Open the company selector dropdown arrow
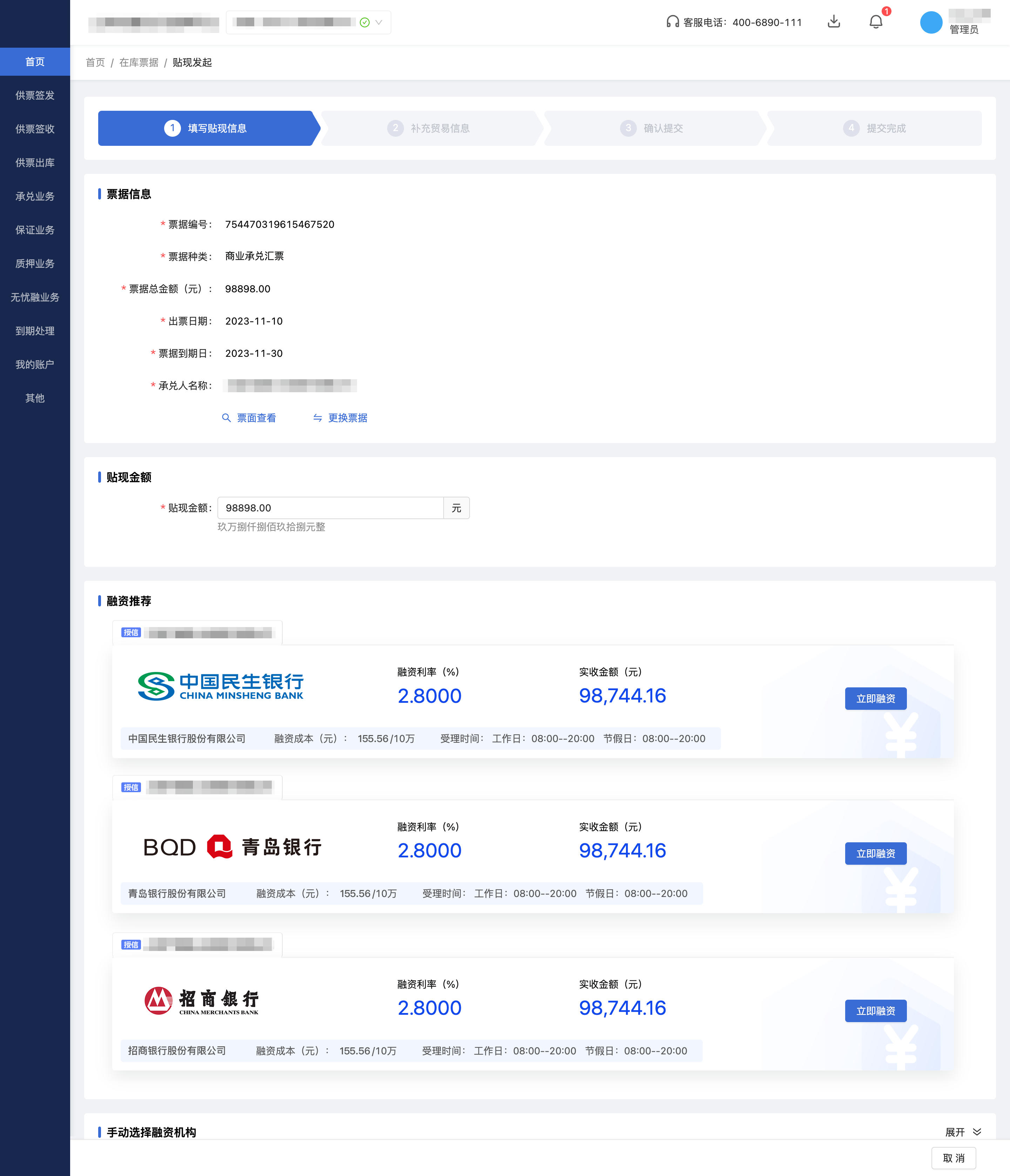 pos(379,22)
